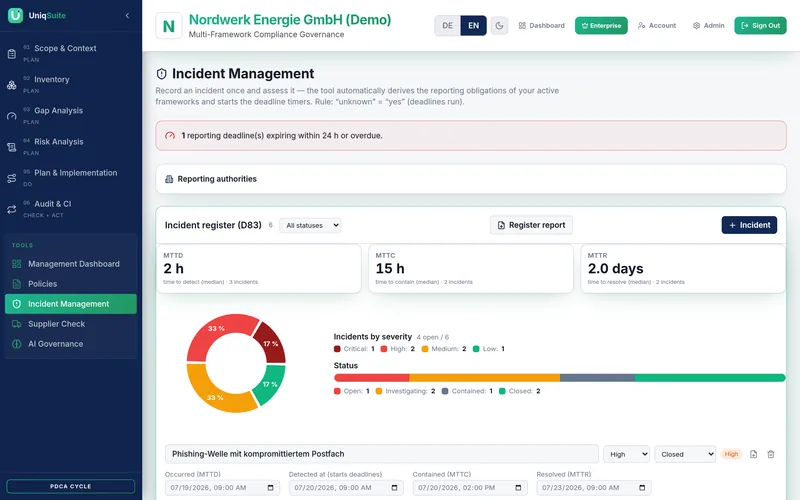Click green 17% donut segment
Viewport: 800px width, 500px height.
pyautogui.click(x=269, y=384)
